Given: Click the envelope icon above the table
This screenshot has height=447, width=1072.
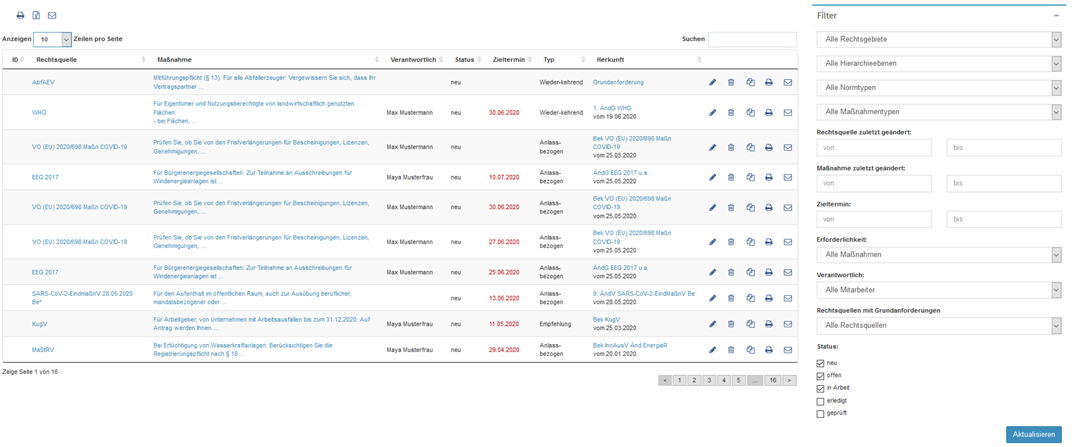Looking at the screenshot, I should pos(52,15).
